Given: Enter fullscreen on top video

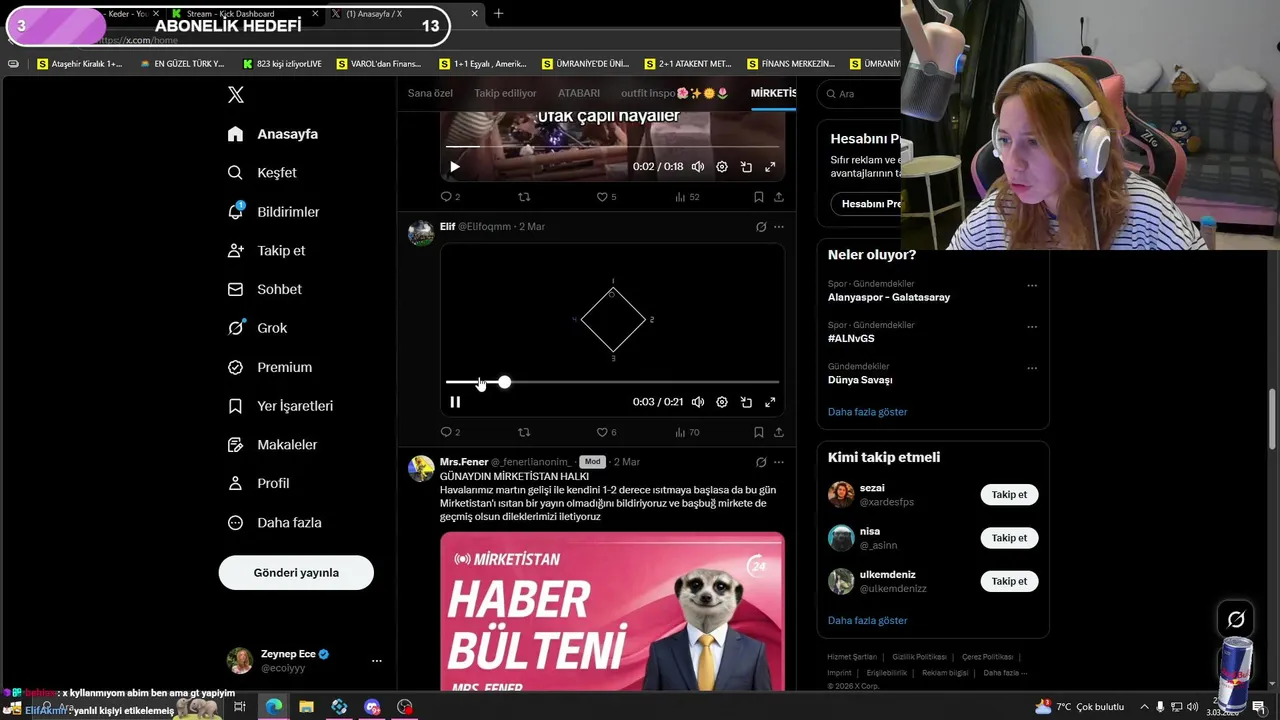Looking at the screenshot, I should [x=770, y=167].
